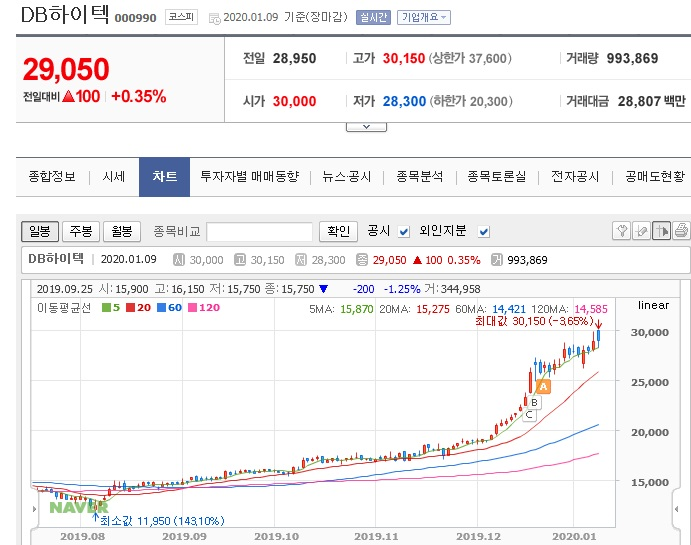
Task: Open the 종목분석 tab
Action: click(420, 177)
